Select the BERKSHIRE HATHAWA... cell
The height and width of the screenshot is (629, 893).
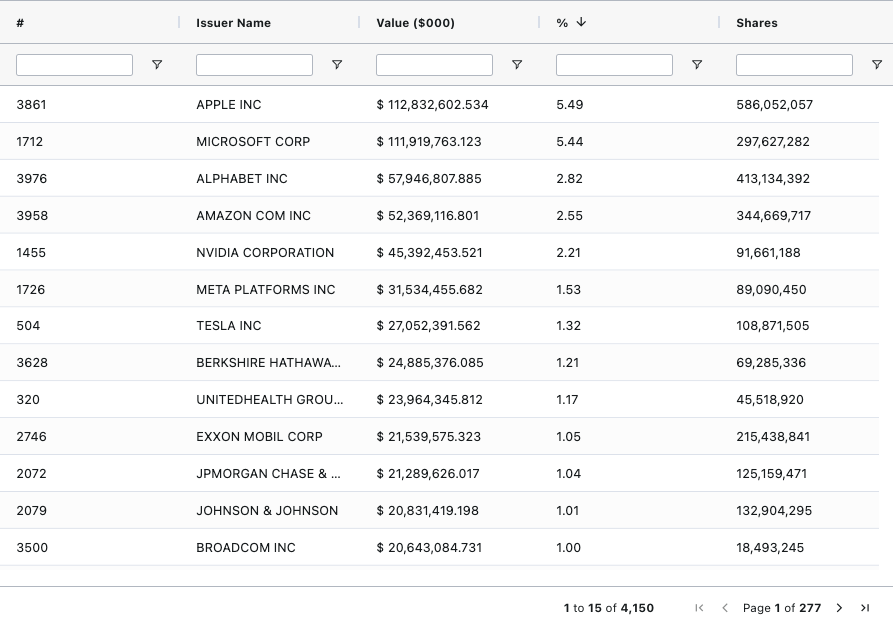click(x=268, y=363)
